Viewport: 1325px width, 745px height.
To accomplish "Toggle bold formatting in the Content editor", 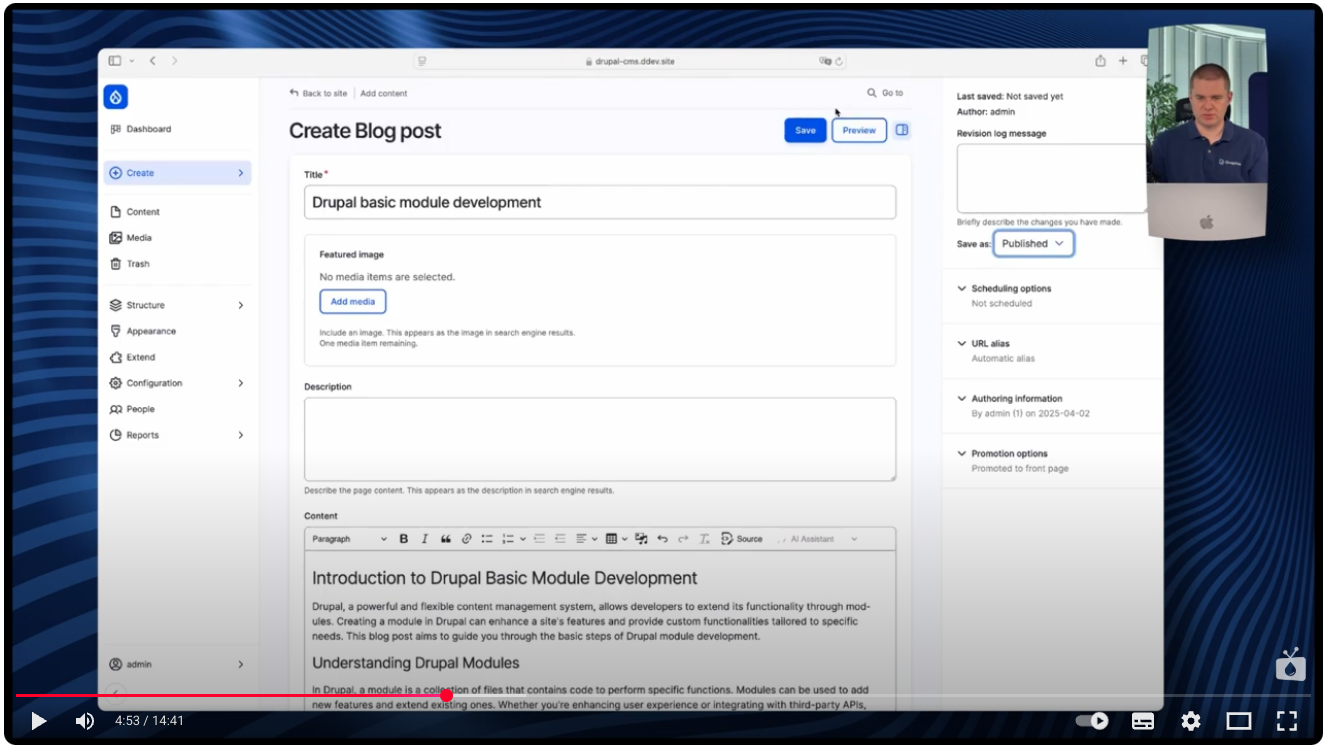I will click(403, 538).
